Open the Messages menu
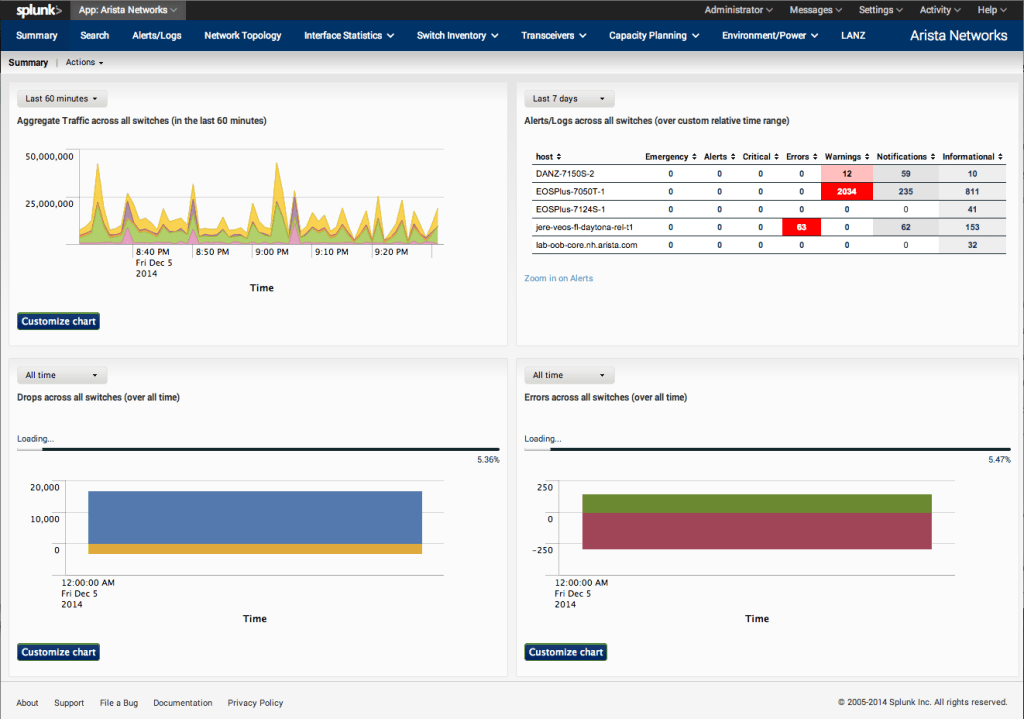 click(816, 10)
